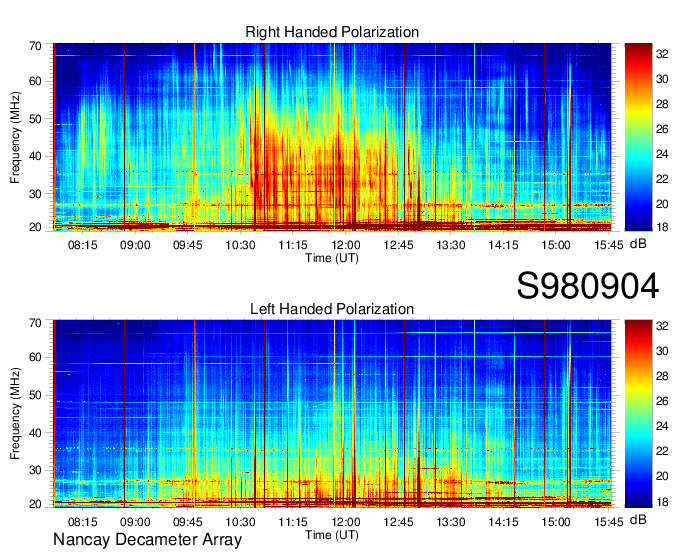Click Time (UT) label under Right Handed plot
The image size is (680, 552).
(332, 258)
